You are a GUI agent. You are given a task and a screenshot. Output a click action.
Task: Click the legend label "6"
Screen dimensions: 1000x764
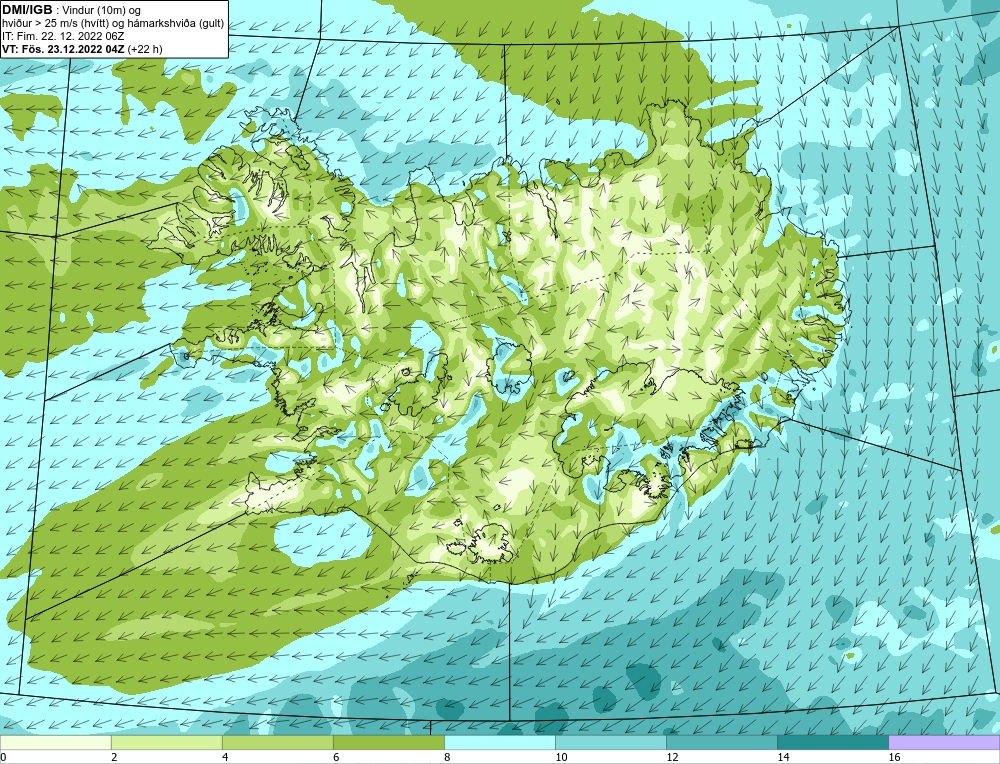tap(336, 757)
